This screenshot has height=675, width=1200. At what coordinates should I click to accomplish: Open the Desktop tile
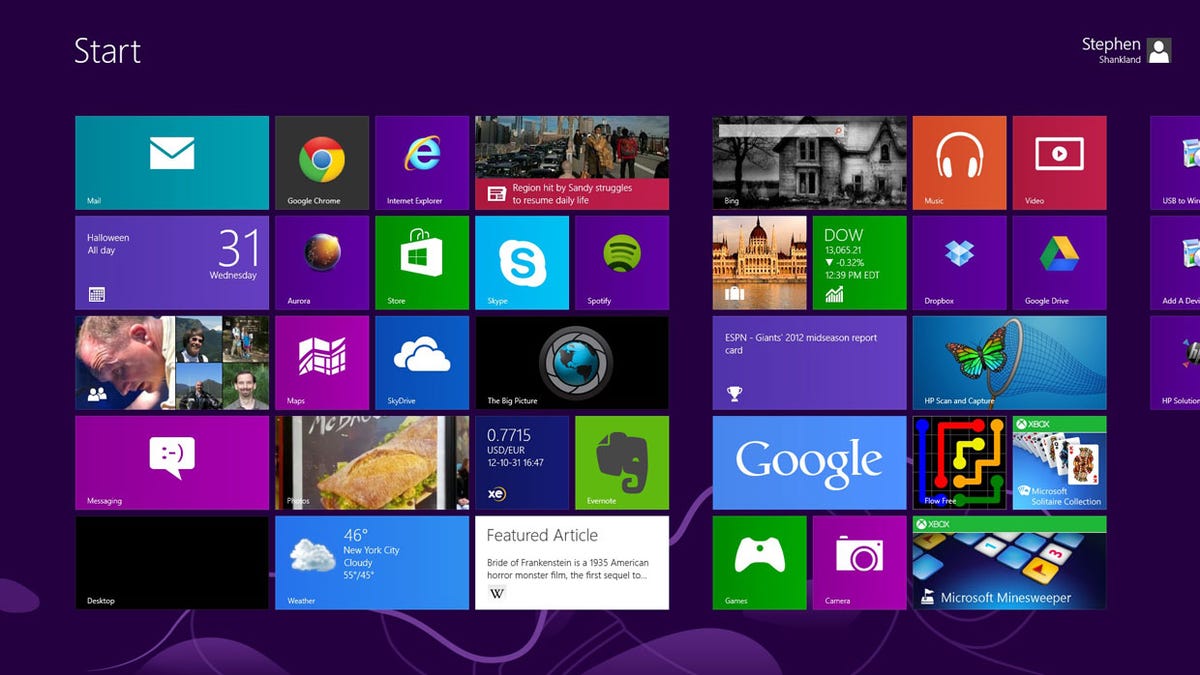[172, 563]
